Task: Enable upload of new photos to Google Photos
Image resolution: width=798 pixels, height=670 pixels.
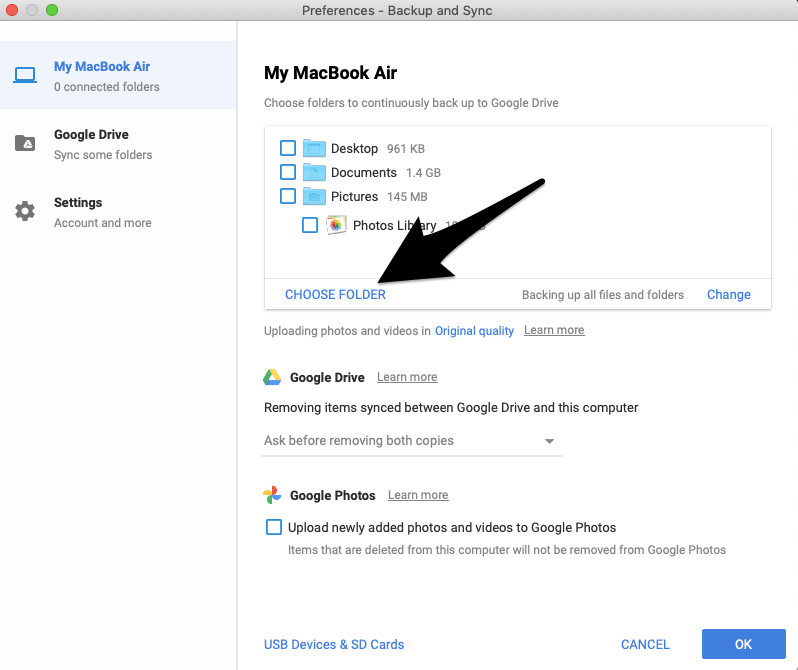Action: [x=274, y=527]
